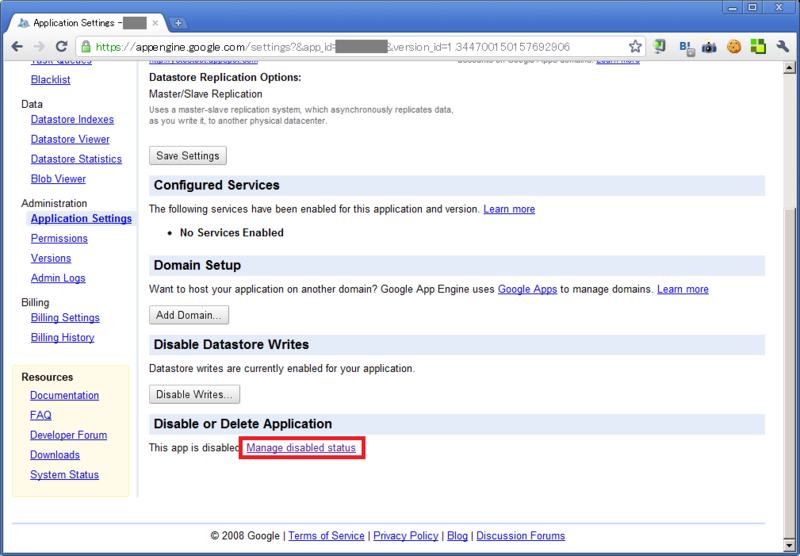This screenshot has width=800, height=556.
Task: Click Learn more in Domain Setup
Action: 683,289
